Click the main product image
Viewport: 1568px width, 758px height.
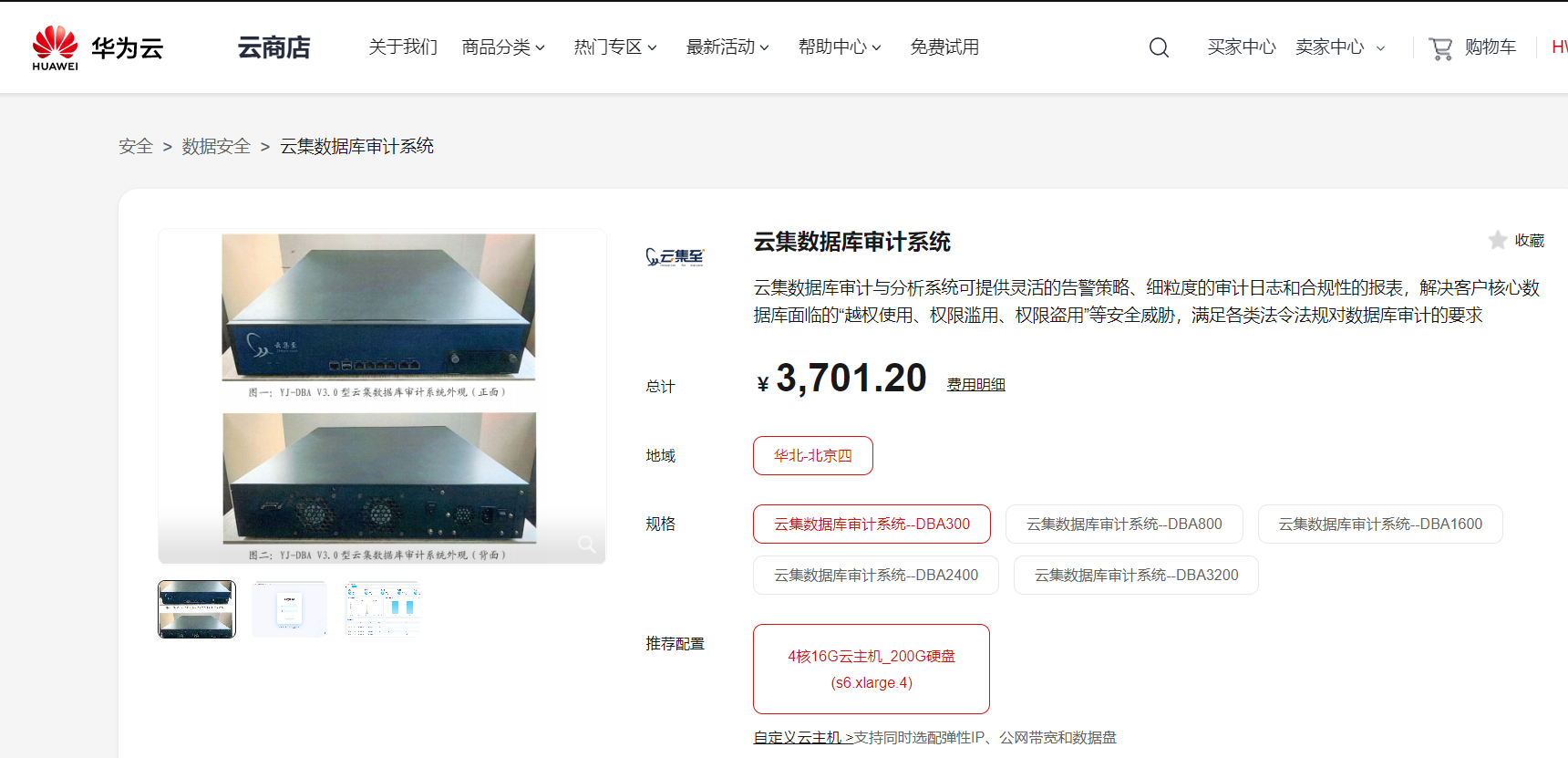click(382, 397)
